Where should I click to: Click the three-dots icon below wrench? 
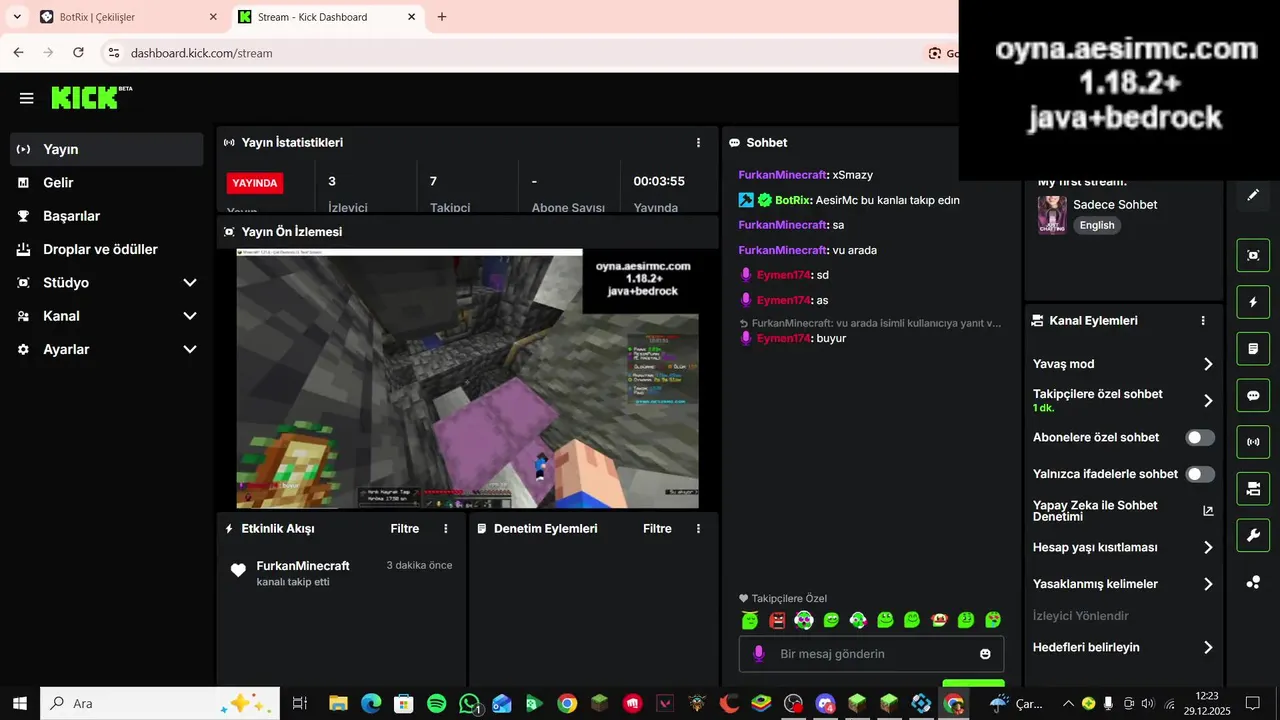(1253, 582)
